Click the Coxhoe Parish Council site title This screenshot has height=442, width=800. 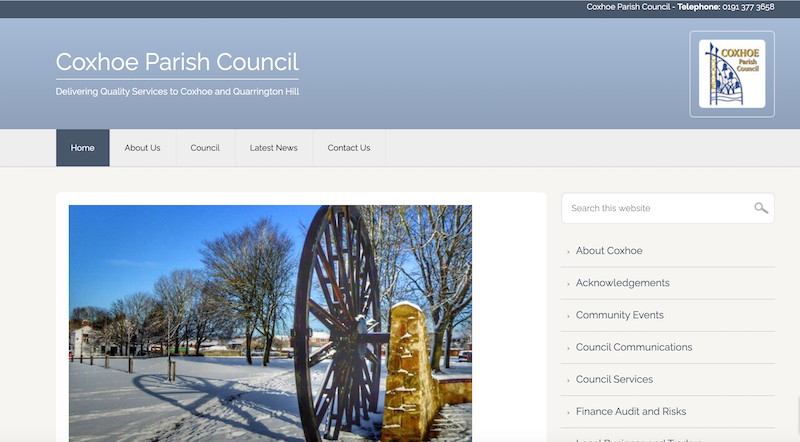coord(177,62)
